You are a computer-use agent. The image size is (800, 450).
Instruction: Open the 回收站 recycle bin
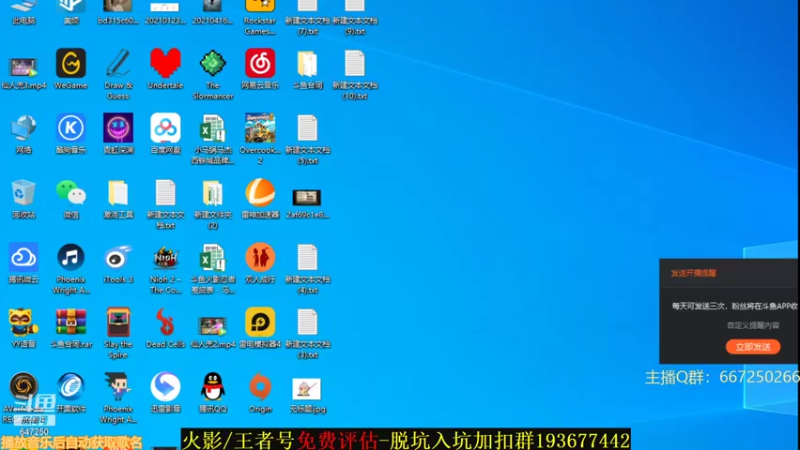tap(23, 193)
